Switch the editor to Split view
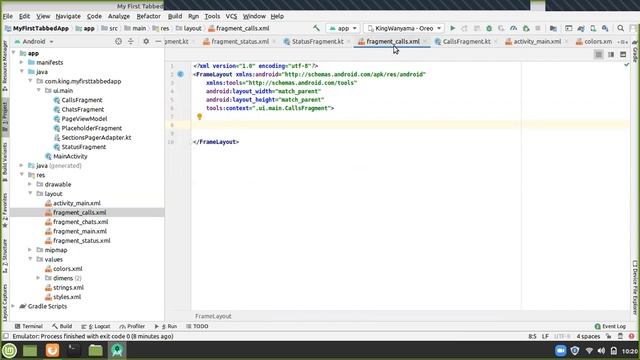This screenshot has width=640, height=360. pyautogui.click(x=611, y=54)
